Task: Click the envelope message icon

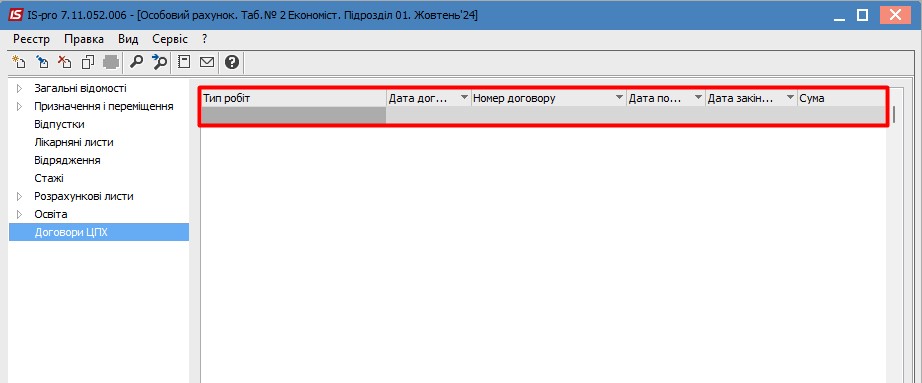Action: (207, 62)
